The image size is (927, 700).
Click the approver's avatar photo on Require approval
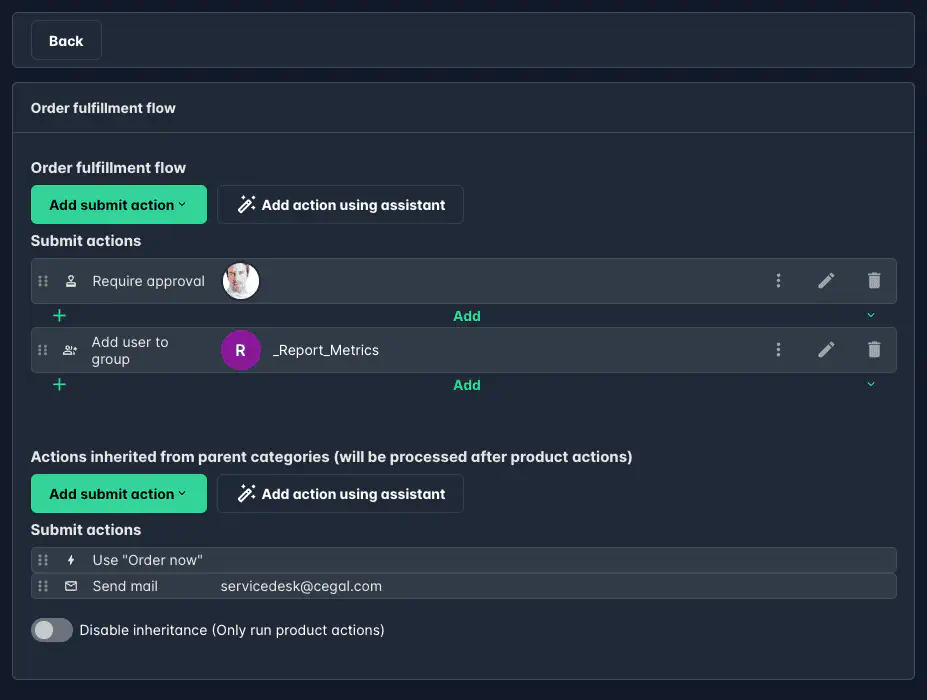click(x=240, y=281)
